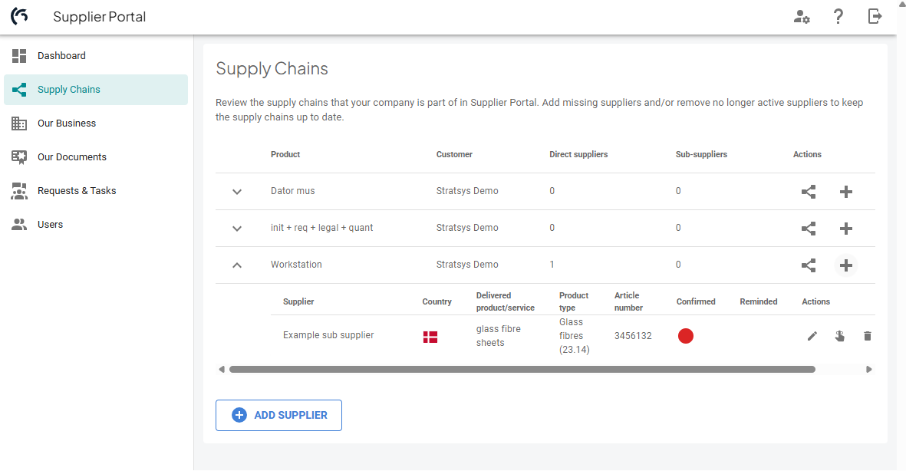Go to Dashboard in the sidebar
The width and height of the screenshot is (906, 471).
61,56
